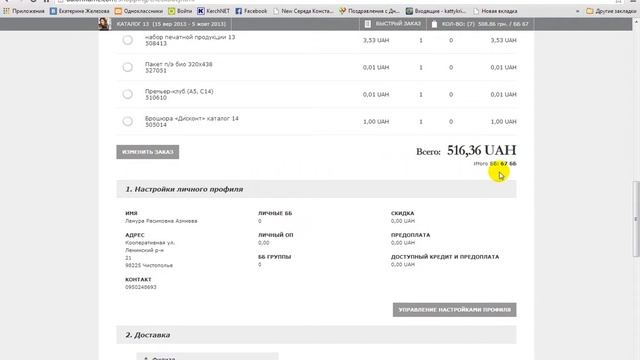
Task: Click the Контакт phone number
Action: [x=141, y=287]
